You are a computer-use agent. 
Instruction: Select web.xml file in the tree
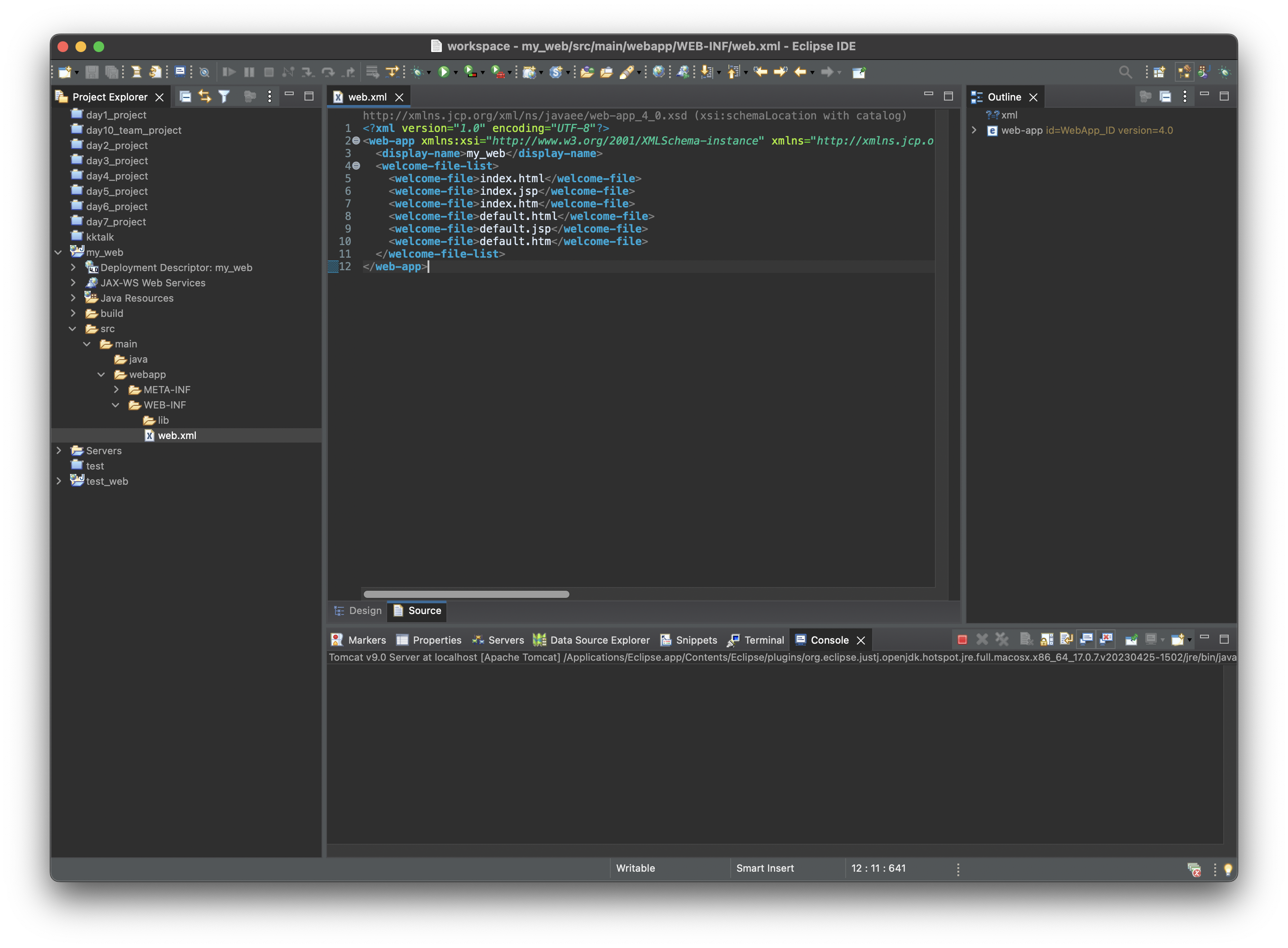pos(177,436)
